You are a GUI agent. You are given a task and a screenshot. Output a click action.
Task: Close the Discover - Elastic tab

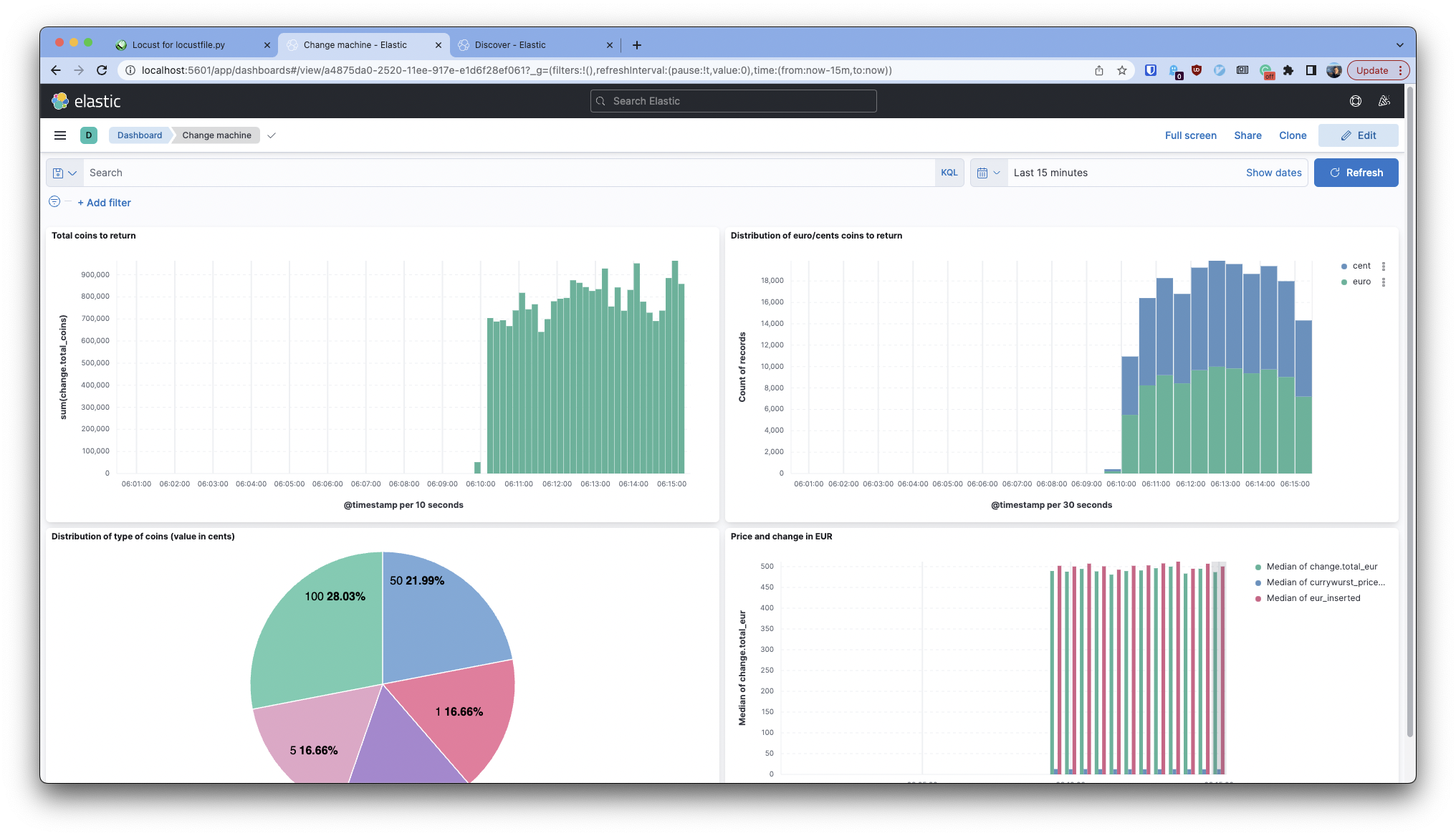click(x=610, y=45)
